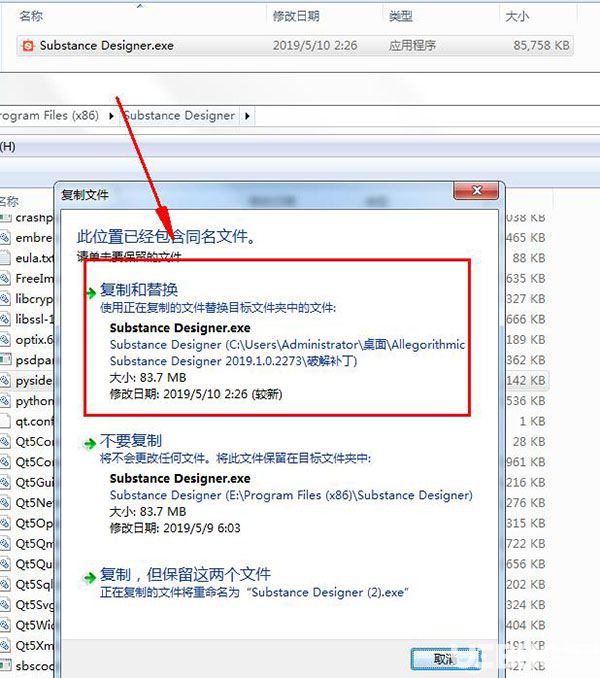
Task: Click the Qt5Svg file icon
Action: (5, 605)
